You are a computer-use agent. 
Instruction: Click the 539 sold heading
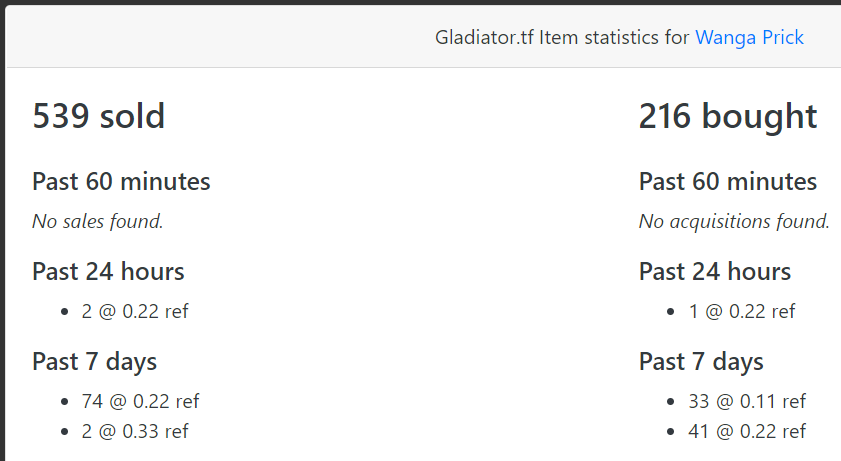tap(98, 117)
